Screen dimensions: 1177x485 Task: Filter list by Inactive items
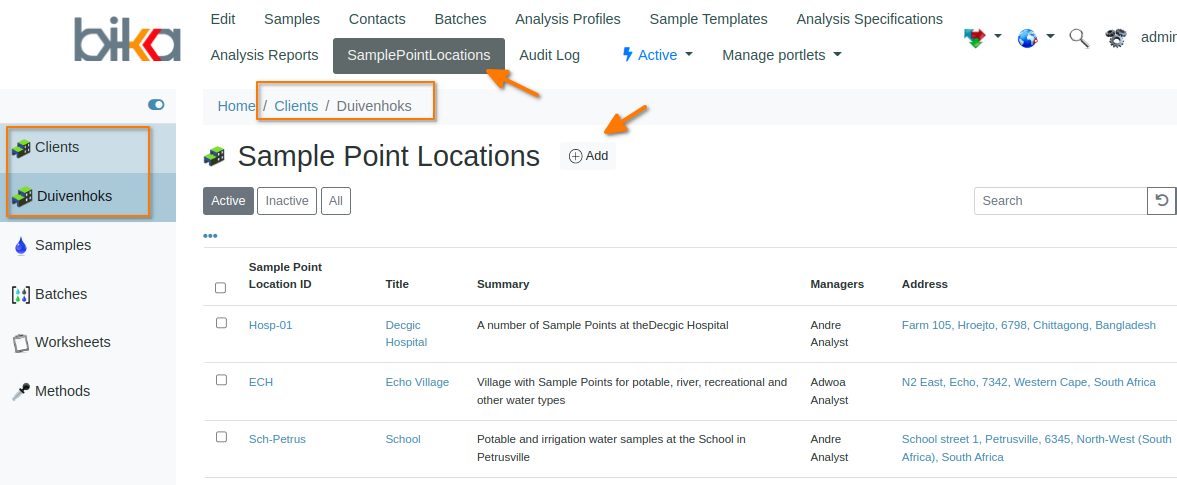tap(287, 201)
